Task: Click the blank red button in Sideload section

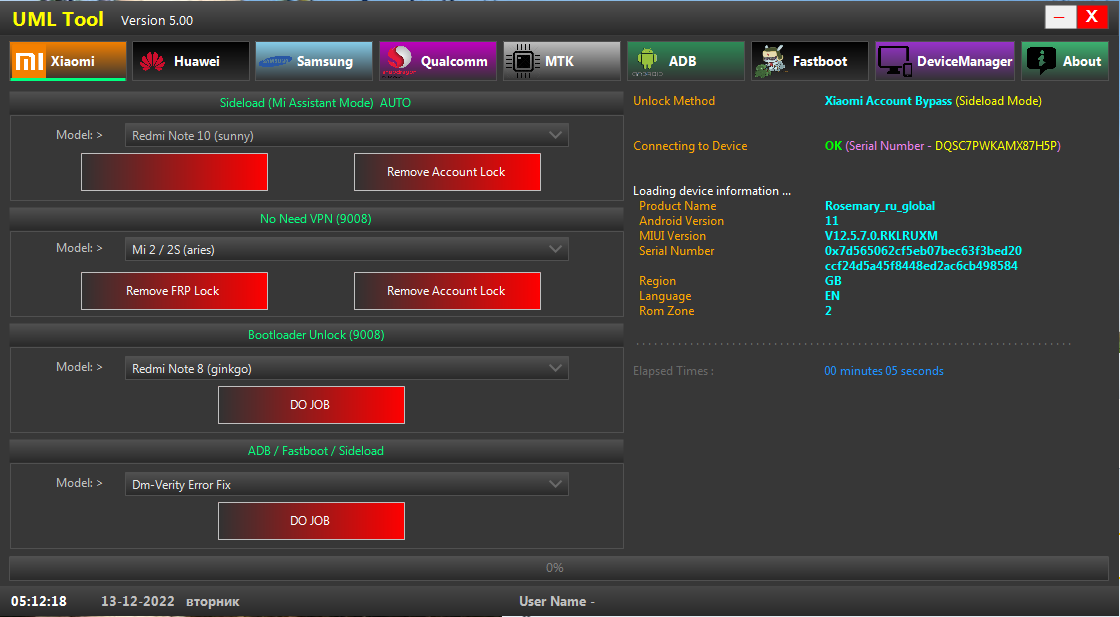Action: coord(174,172)
